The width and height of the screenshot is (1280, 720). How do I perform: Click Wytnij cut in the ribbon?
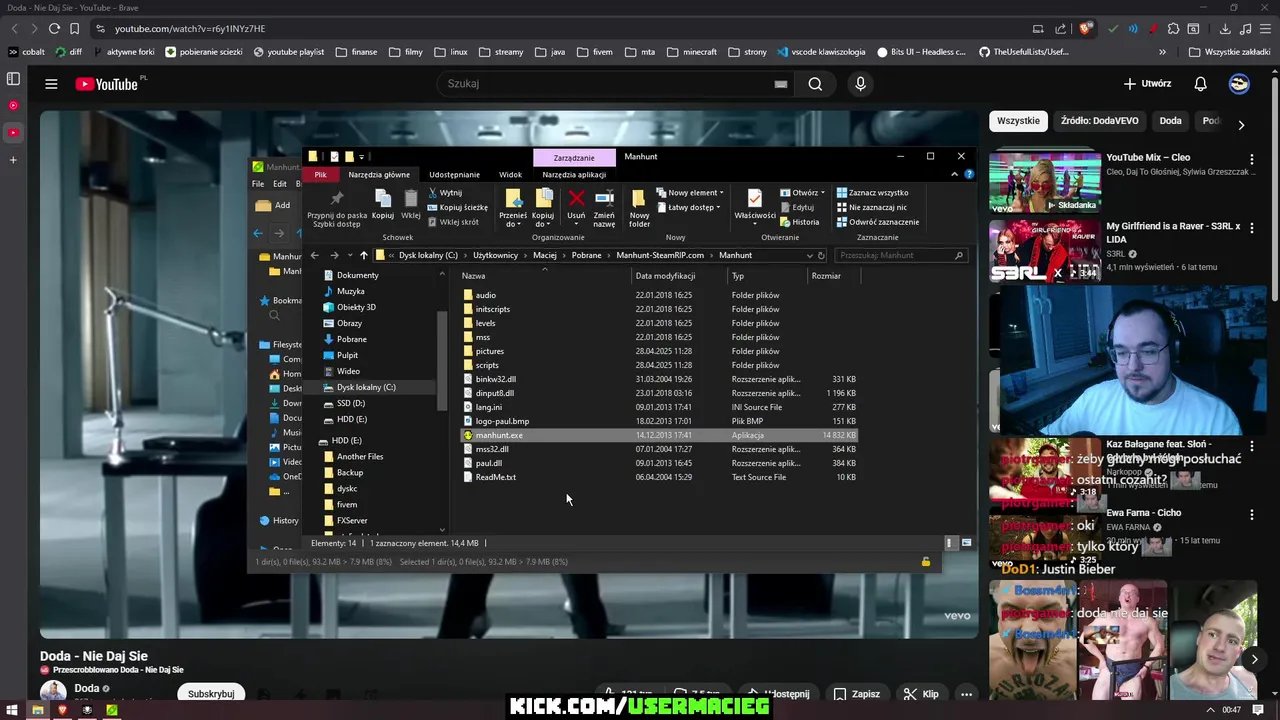[444, 192]
